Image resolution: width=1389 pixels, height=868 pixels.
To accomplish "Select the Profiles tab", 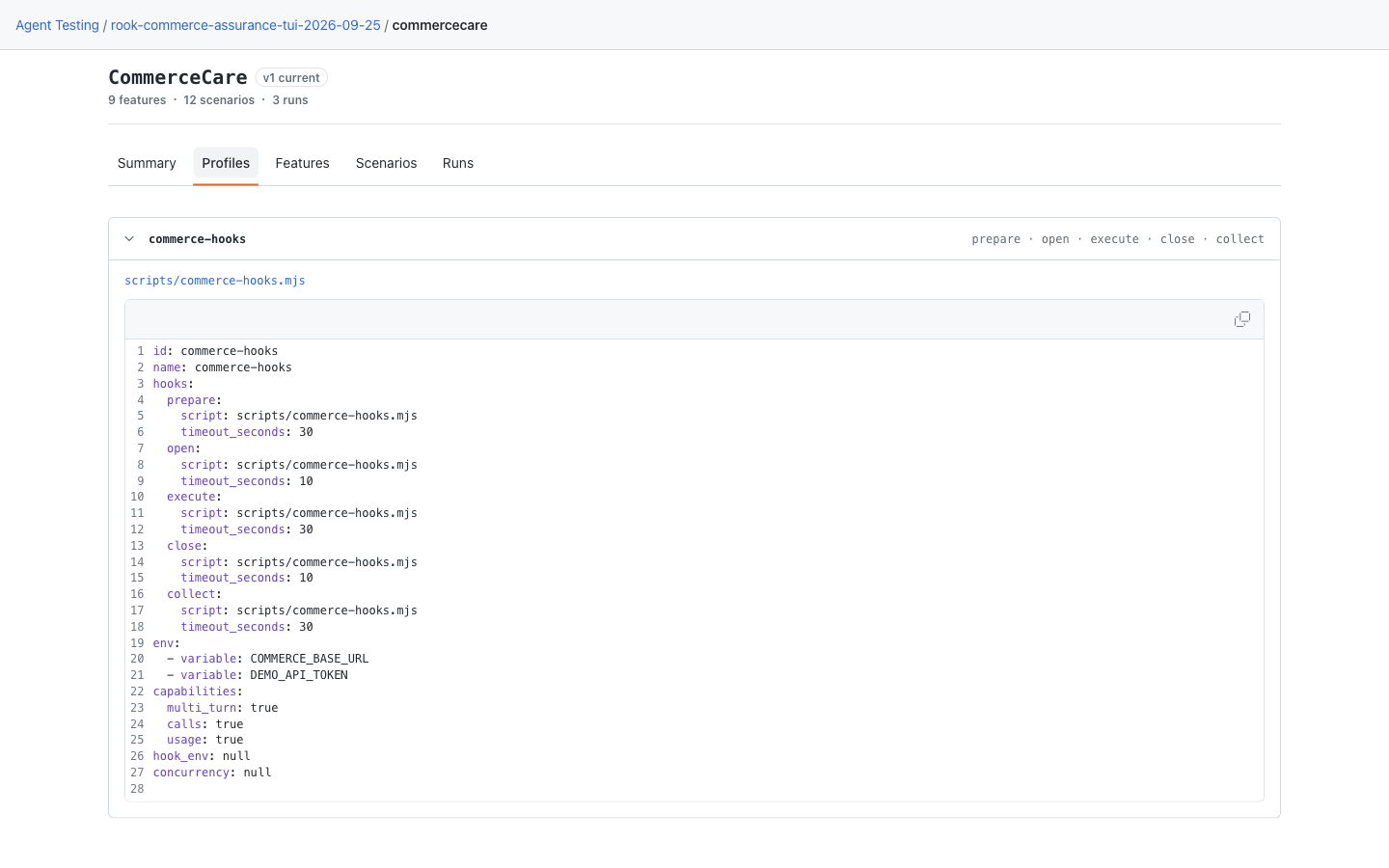I will coord(226,163).
